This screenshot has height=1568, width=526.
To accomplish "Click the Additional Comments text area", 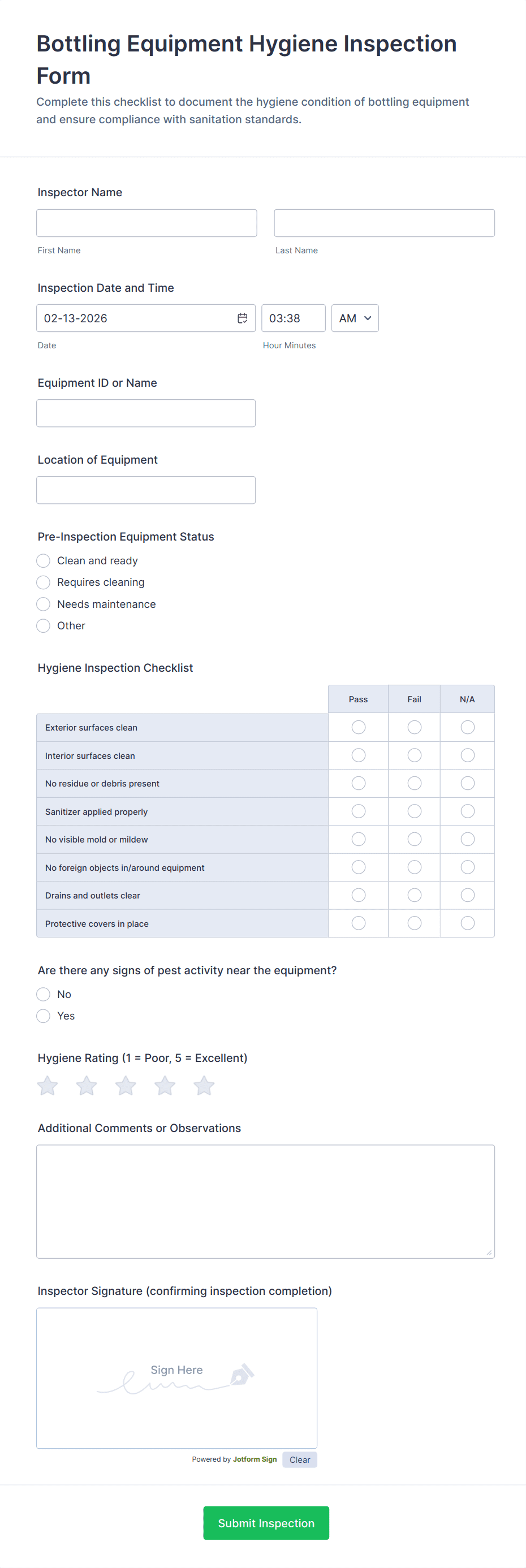I will pyautogui.click(x=265, y=1202).
